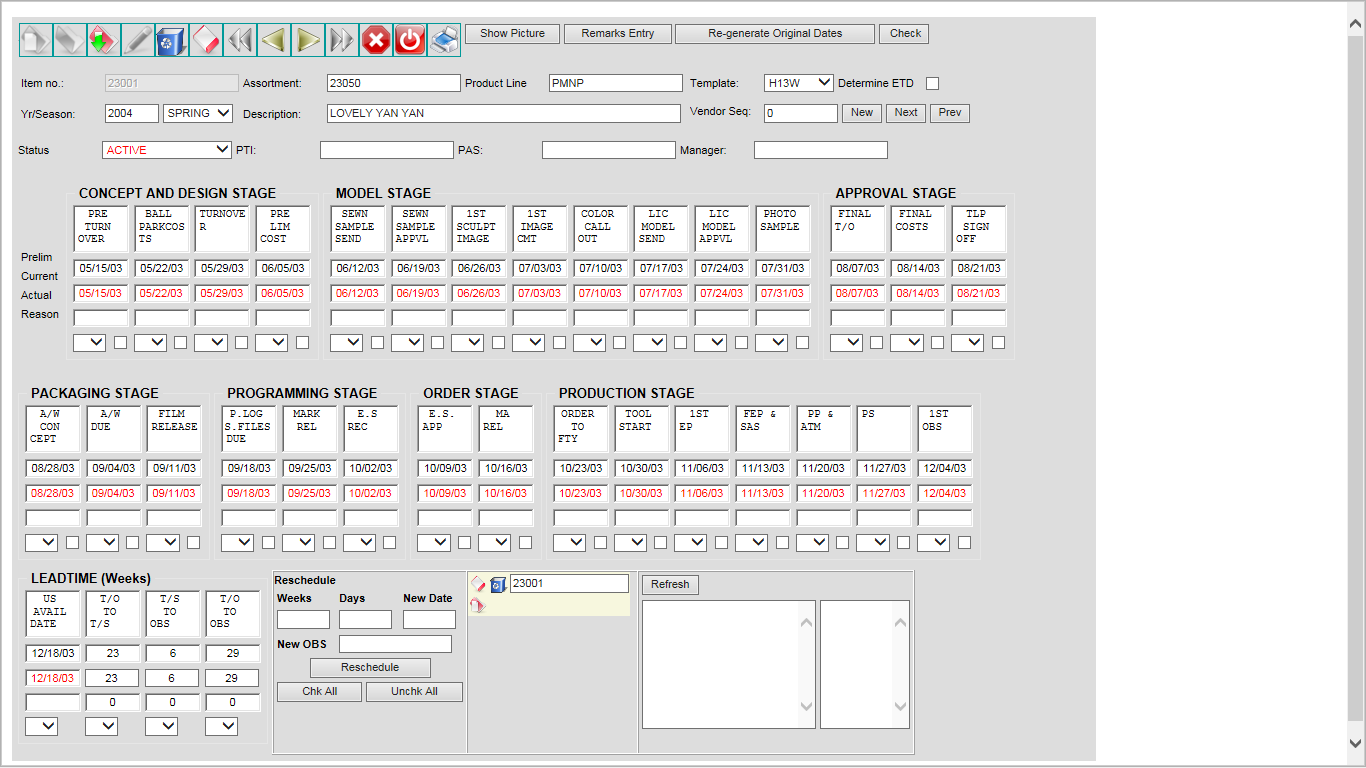
Task: Tick the checkbox under FINAL T/O column
Action: (877, 342)
